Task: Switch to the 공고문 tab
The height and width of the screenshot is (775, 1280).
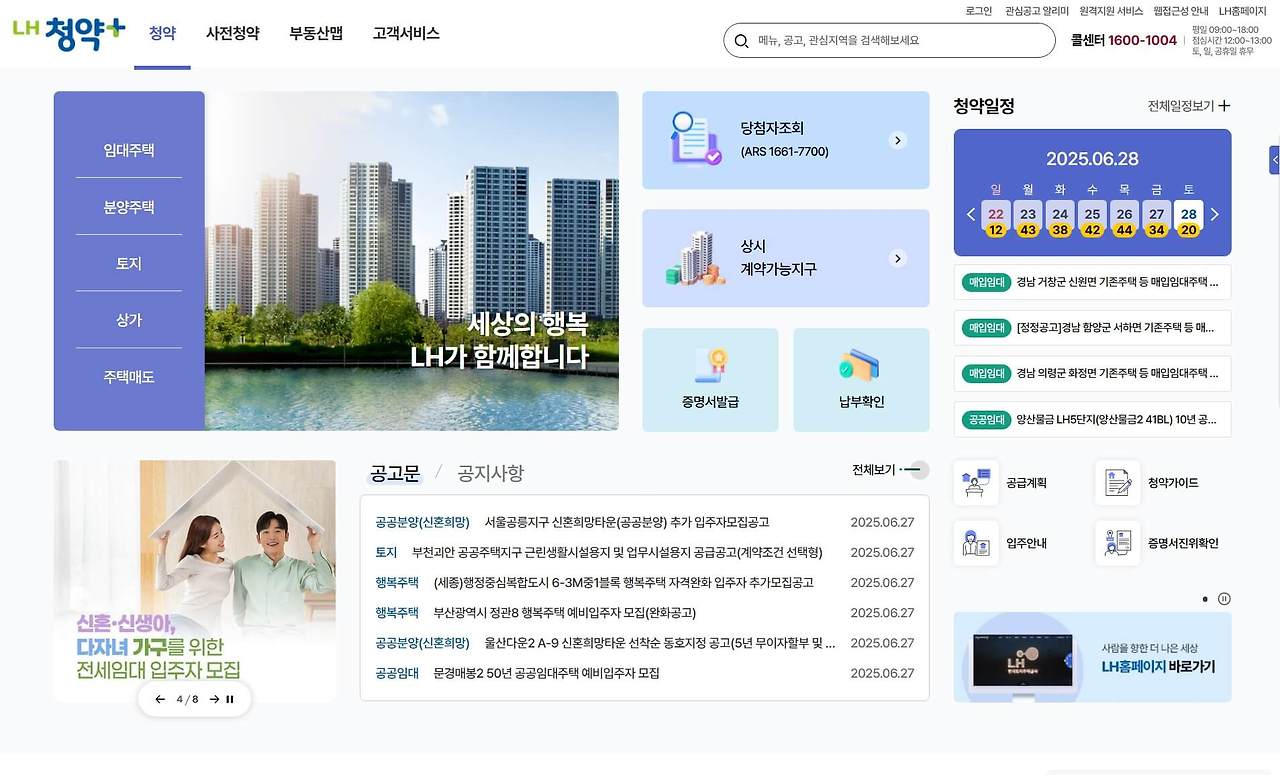Action: (x=395, y=473)
